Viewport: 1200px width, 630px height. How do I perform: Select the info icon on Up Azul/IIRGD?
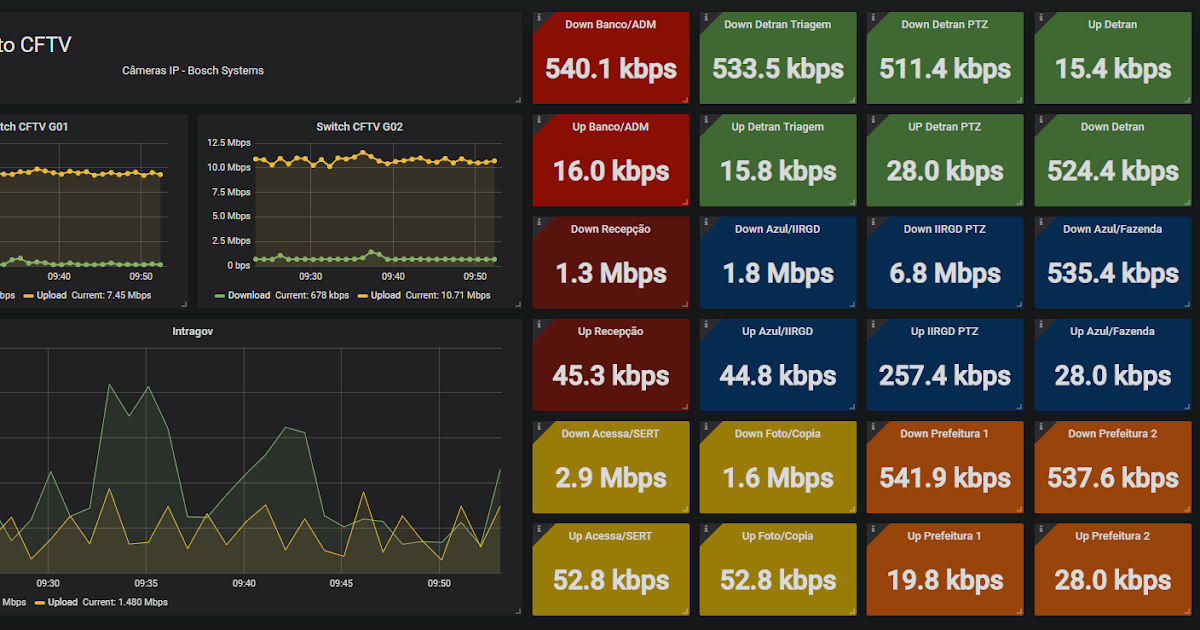706,324
